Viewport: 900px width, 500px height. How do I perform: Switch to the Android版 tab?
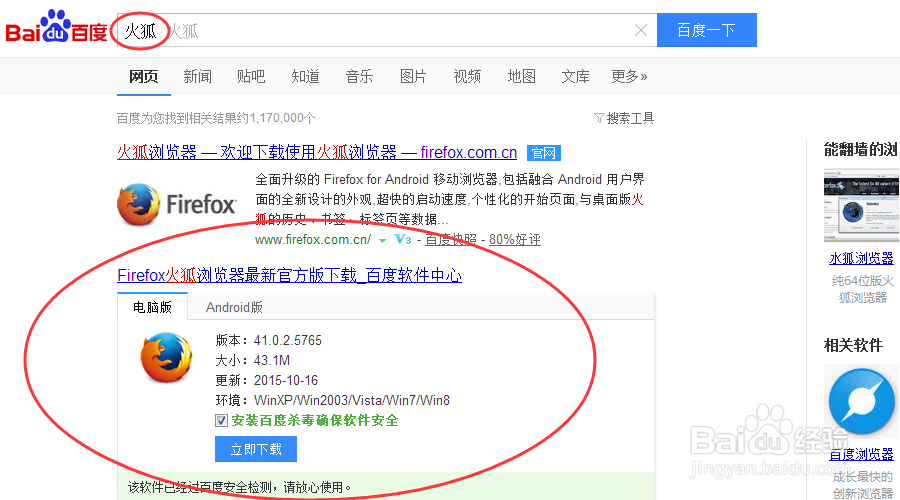click(x=234, y=307)
